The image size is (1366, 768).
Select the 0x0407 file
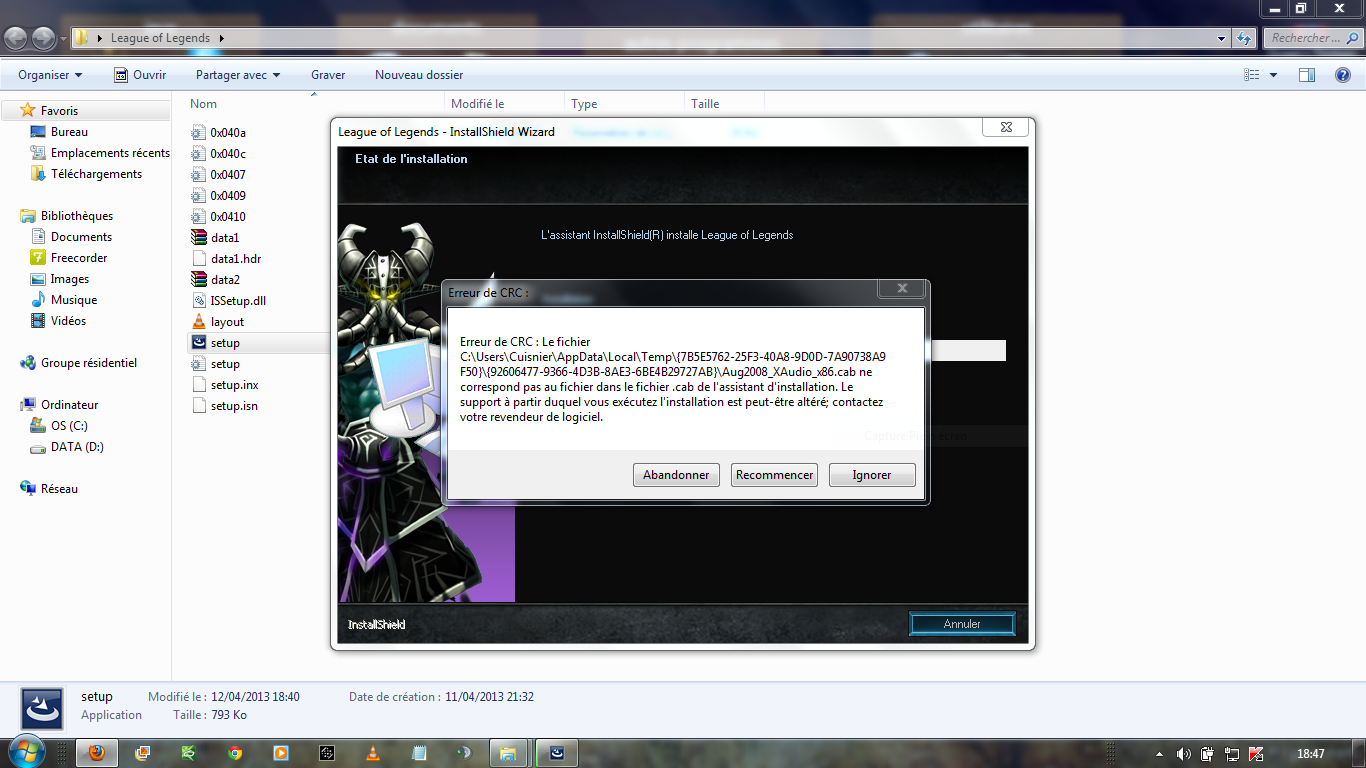[228, 175]
